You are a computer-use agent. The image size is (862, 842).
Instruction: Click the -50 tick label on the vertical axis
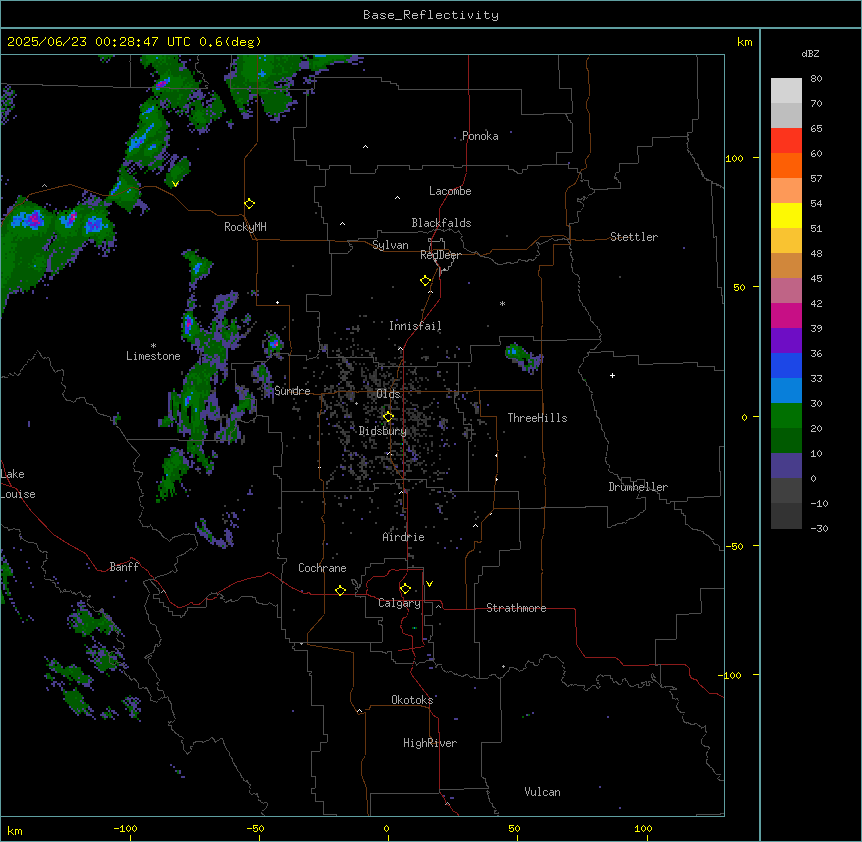(x=734, y=546)
